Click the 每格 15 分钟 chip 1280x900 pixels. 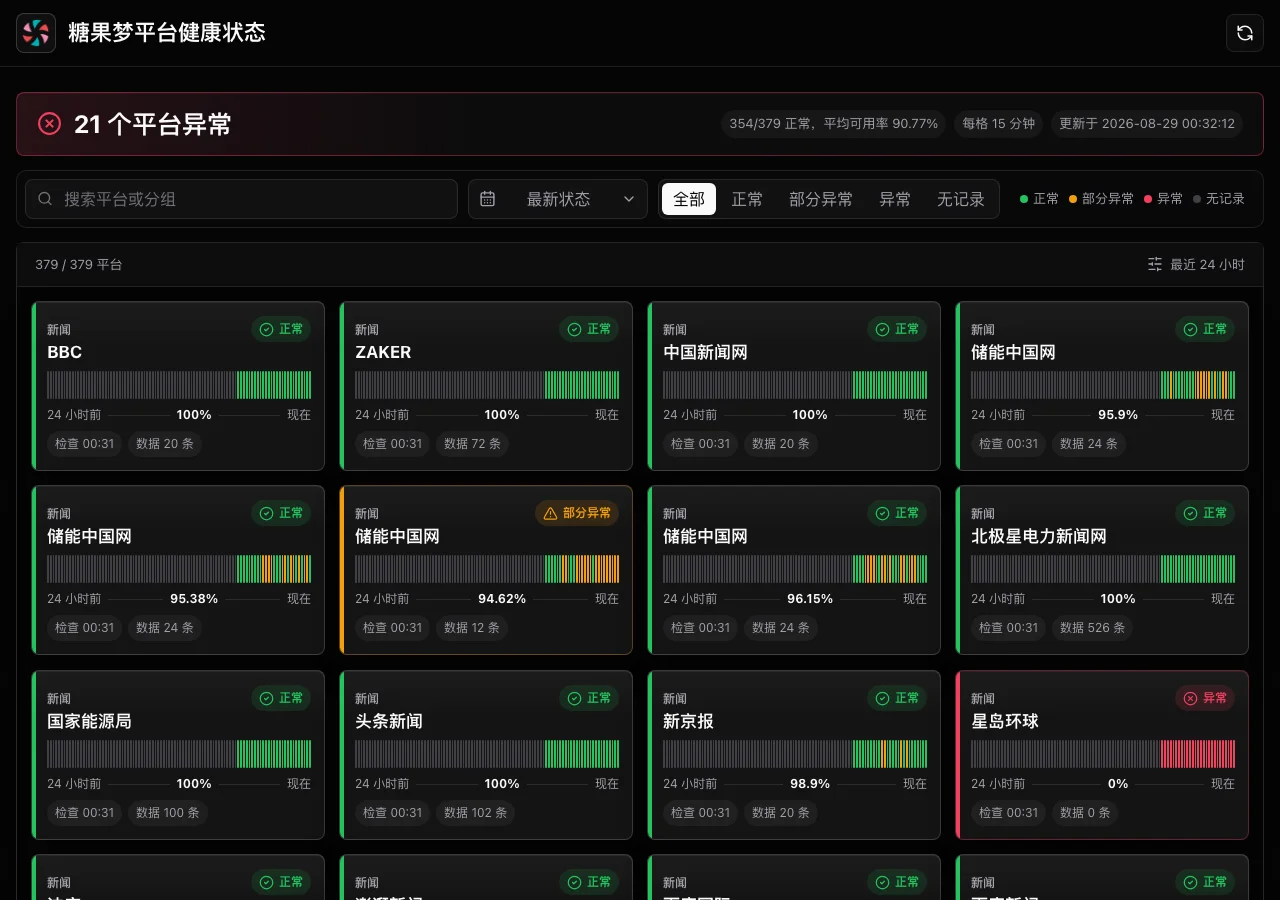(998, 124)
